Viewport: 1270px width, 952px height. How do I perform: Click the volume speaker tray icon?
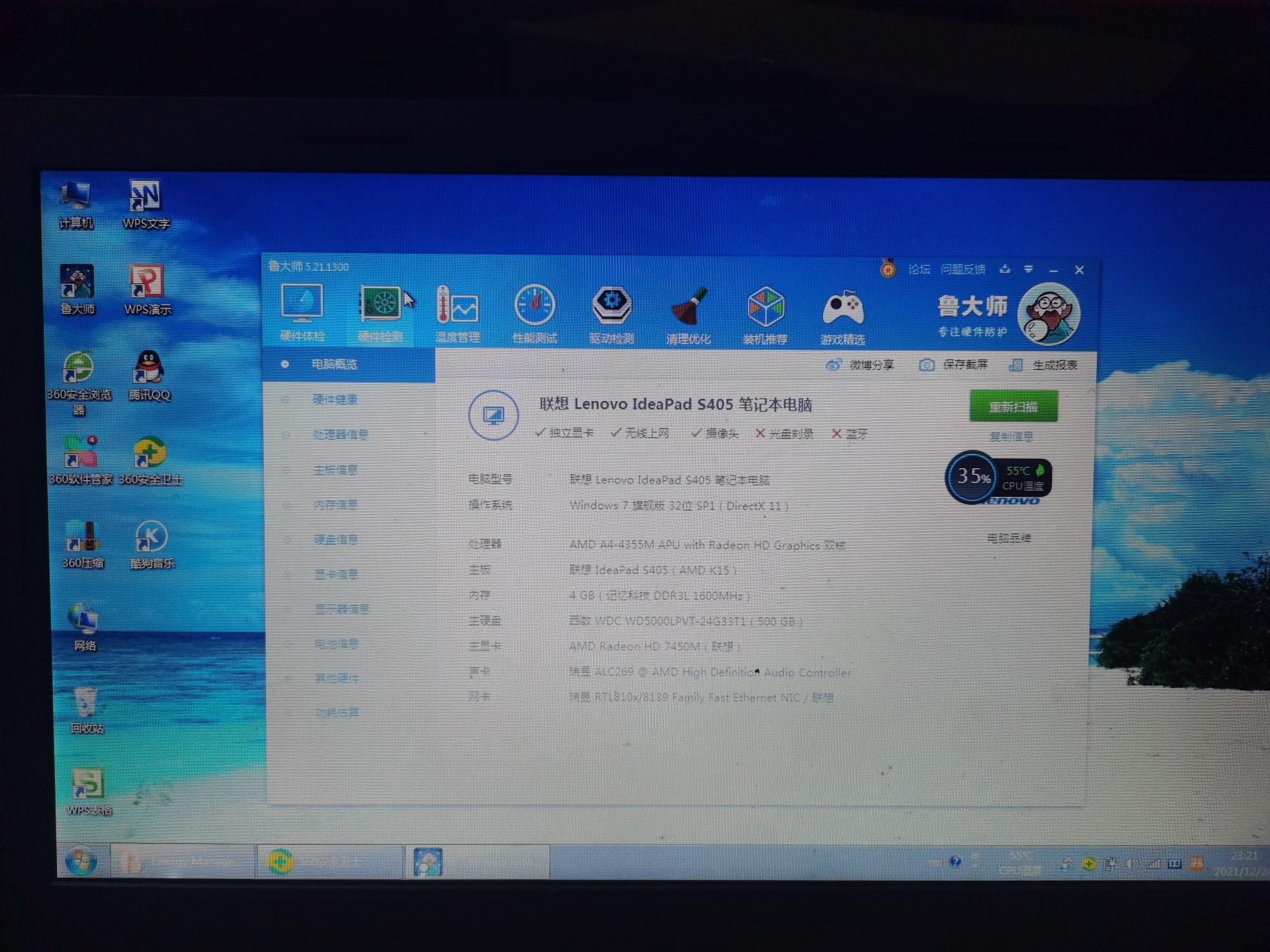(1132, 864)
